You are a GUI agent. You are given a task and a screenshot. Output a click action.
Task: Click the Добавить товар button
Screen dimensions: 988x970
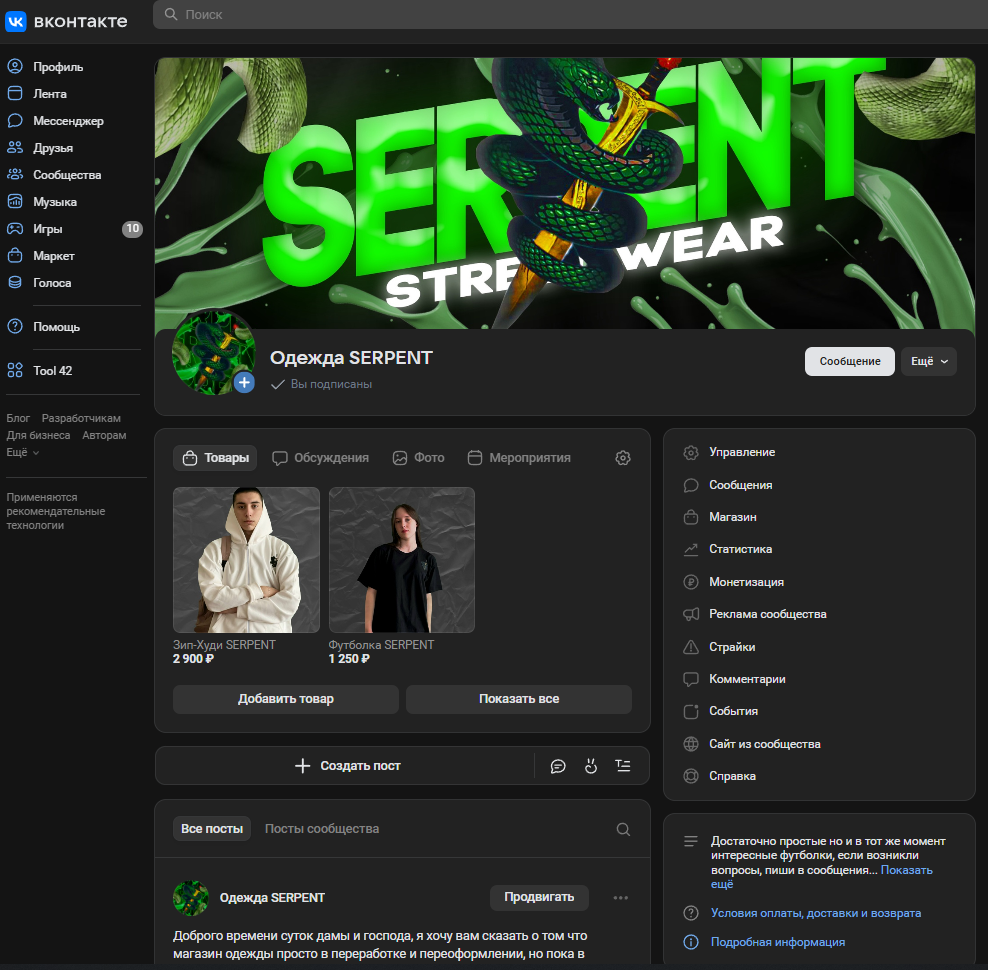pyautogui.click(x=285, y=699)
